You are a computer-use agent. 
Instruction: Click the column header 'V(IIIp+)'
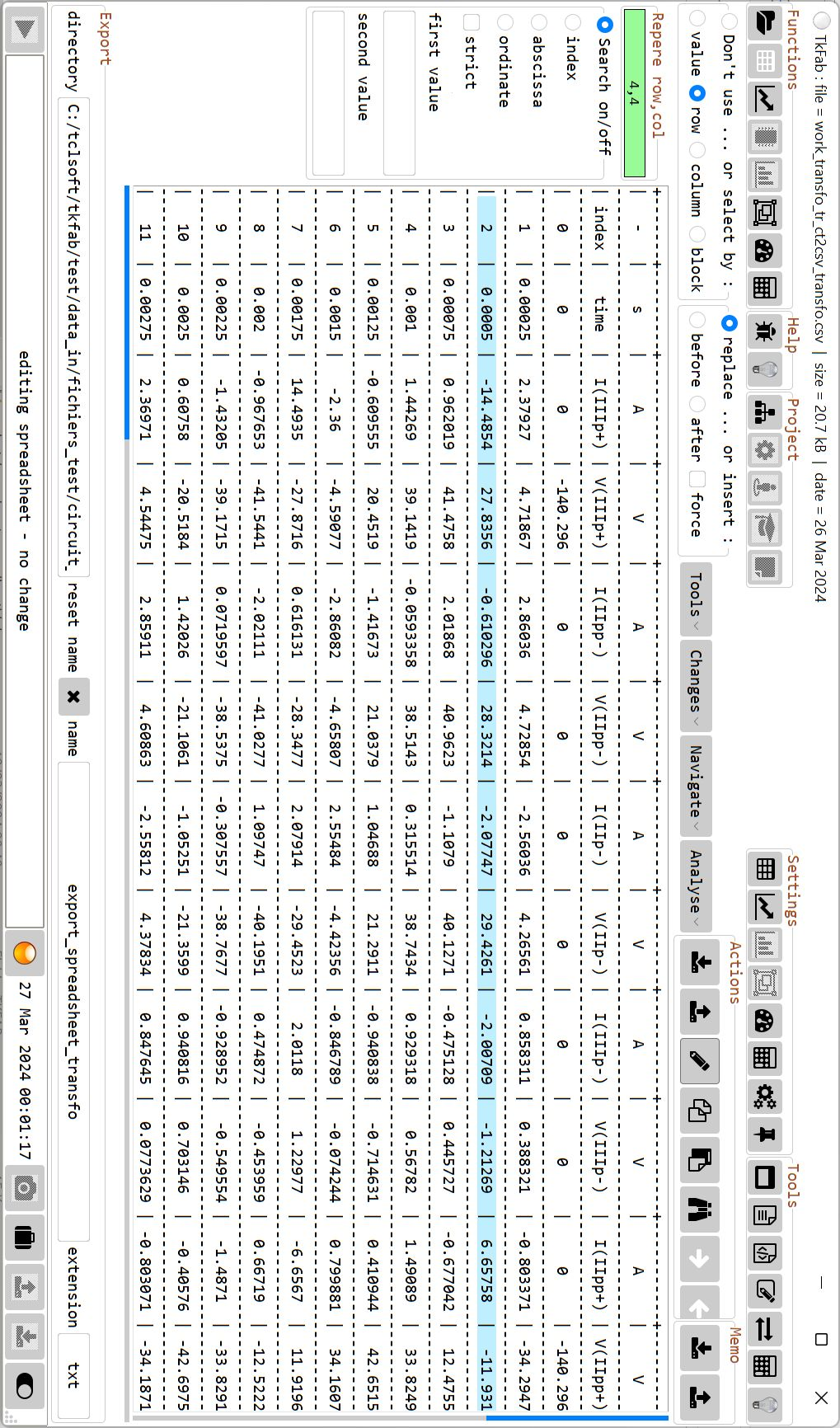599,517
